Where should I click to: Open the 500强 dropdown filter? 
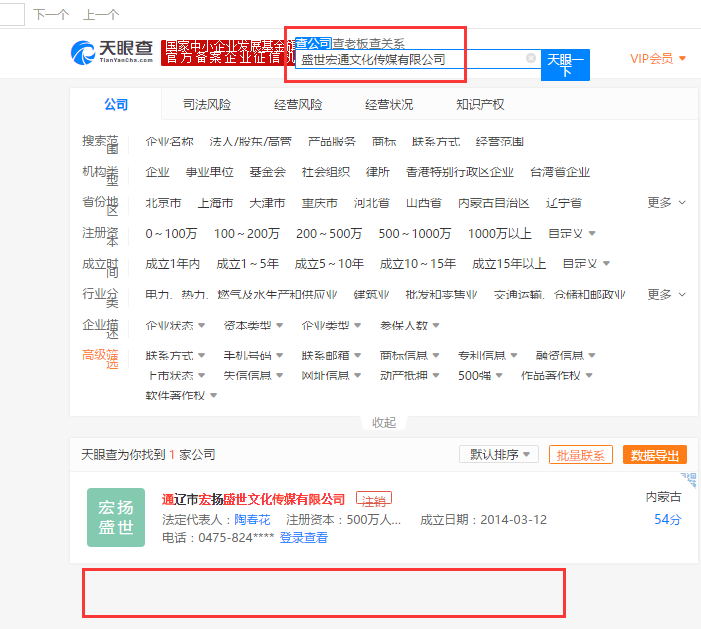(480, 376)
